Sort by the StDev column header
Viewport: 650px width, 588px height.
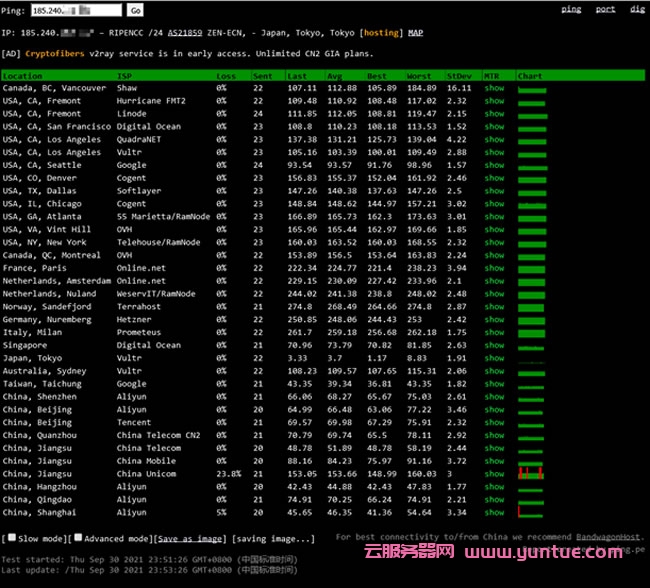point(459,76)
